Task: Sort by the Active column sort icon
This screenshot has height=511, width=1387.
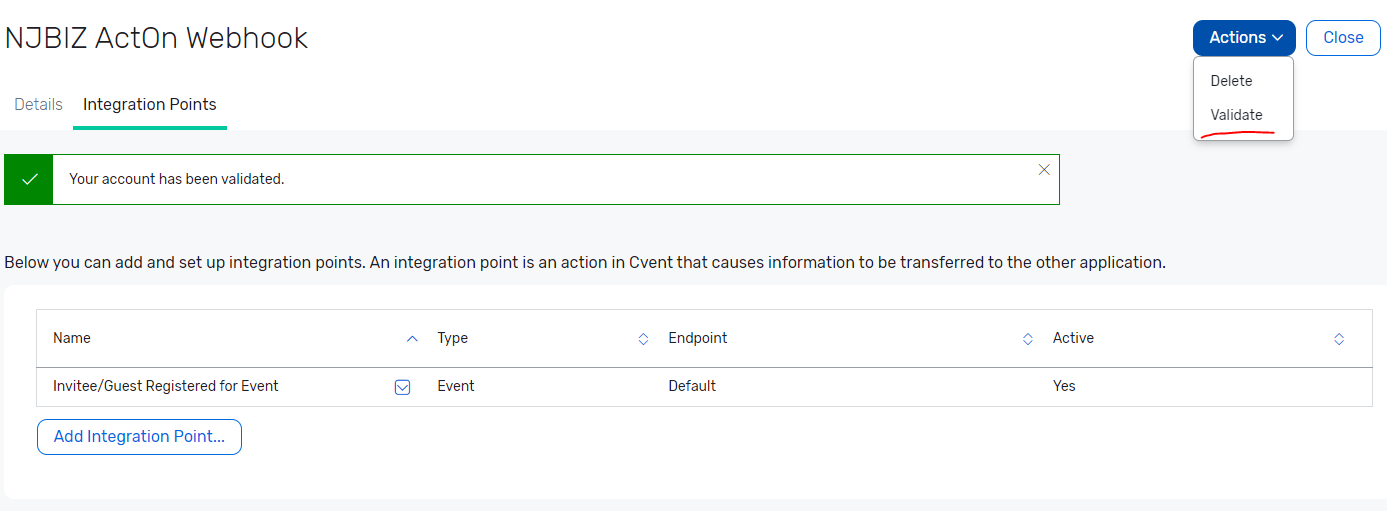Action: (1339, 339)
